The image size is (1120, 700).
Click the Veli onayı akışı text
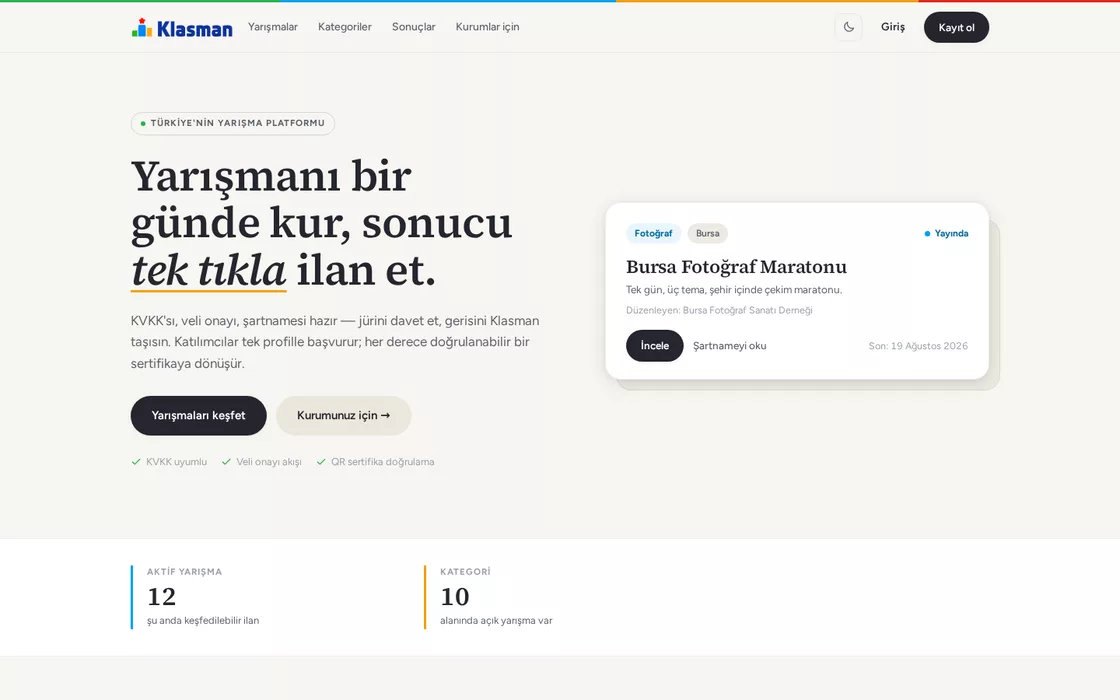pos(269,462)
